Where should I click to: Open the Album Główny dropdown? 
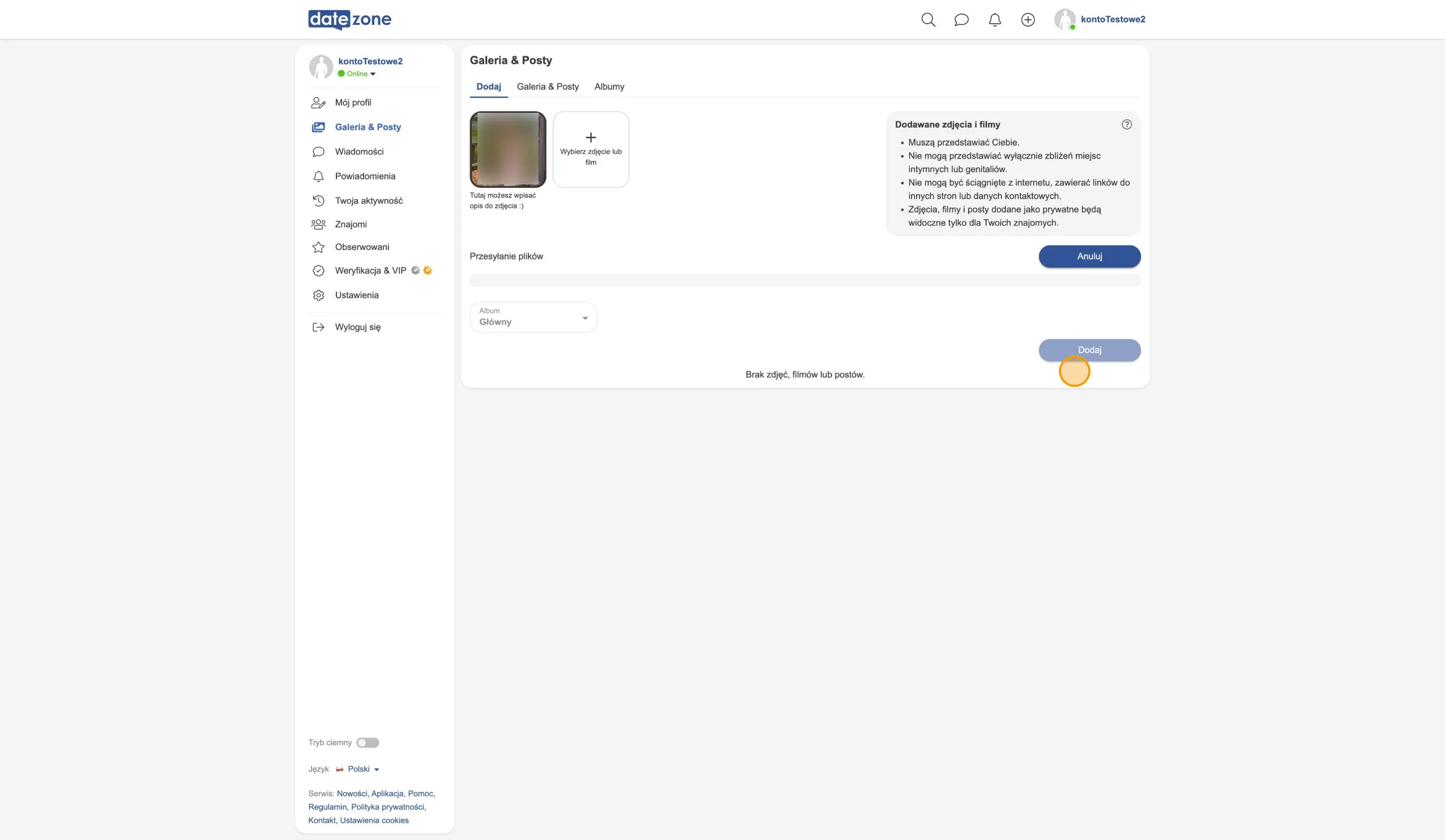533,317
